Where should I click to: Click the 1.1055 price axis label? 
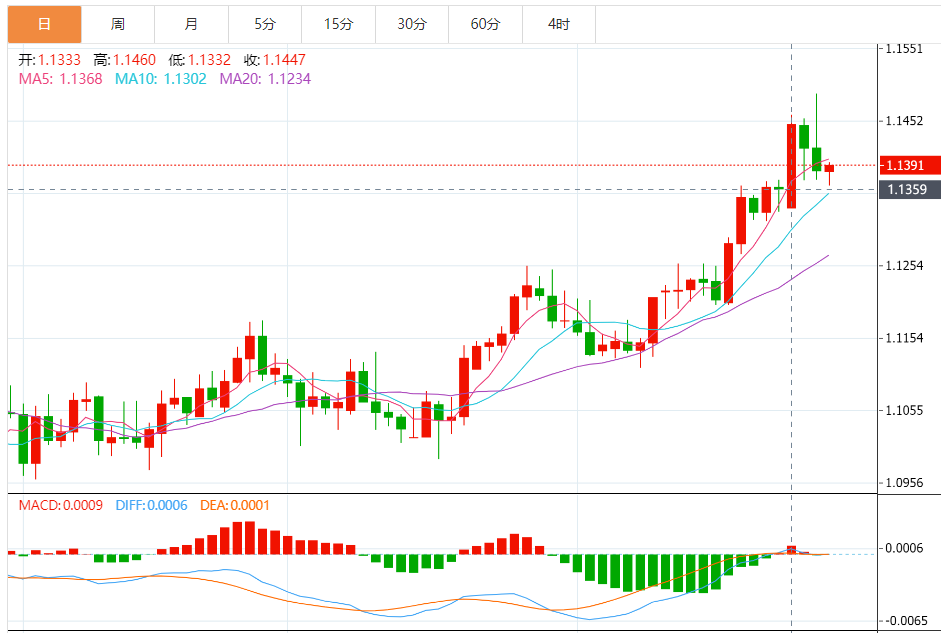(x=904, y=411)
